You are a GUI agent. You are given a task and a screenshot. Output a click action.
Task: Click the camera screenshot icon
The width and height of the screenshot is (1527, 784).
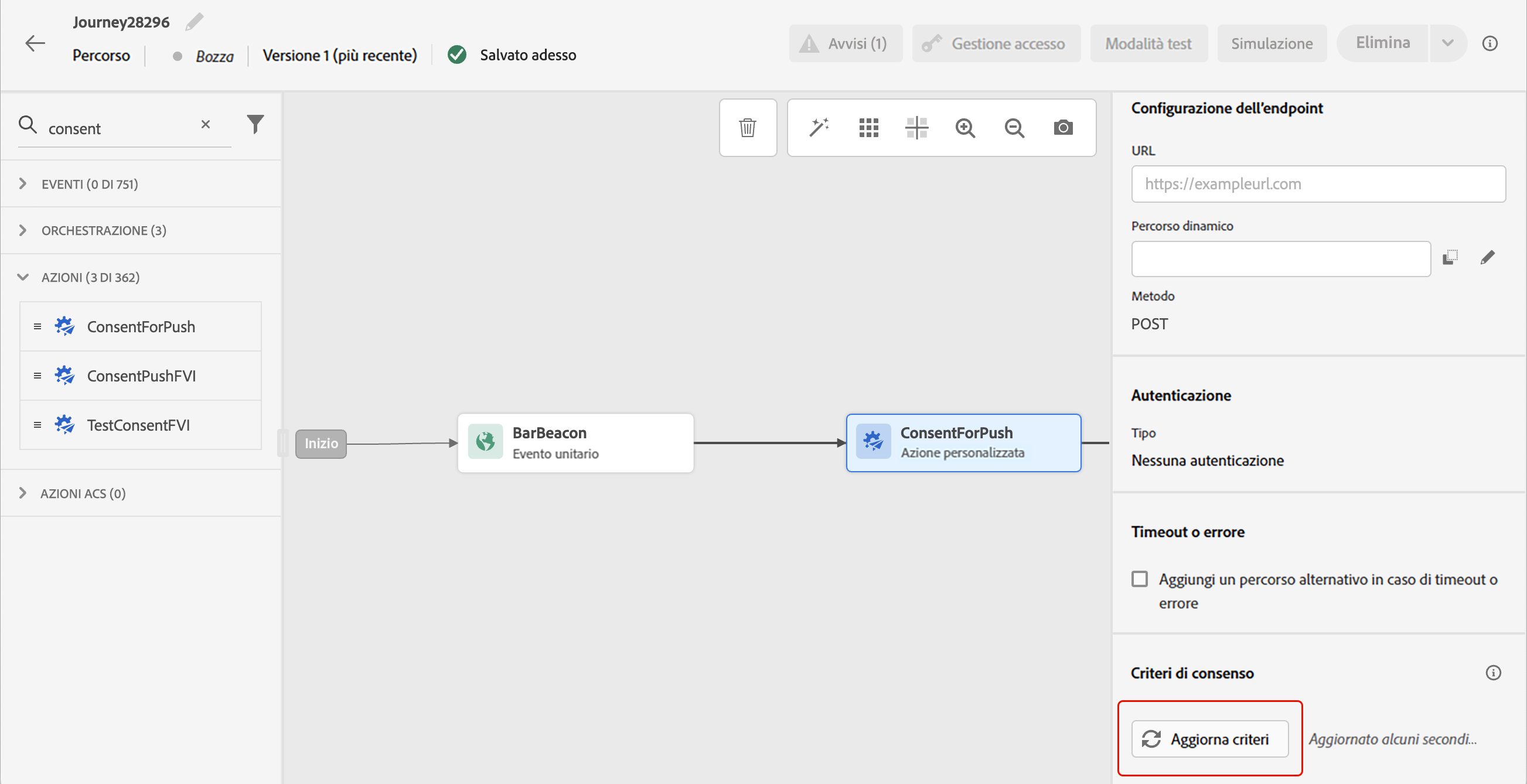tap(1063, 127)
